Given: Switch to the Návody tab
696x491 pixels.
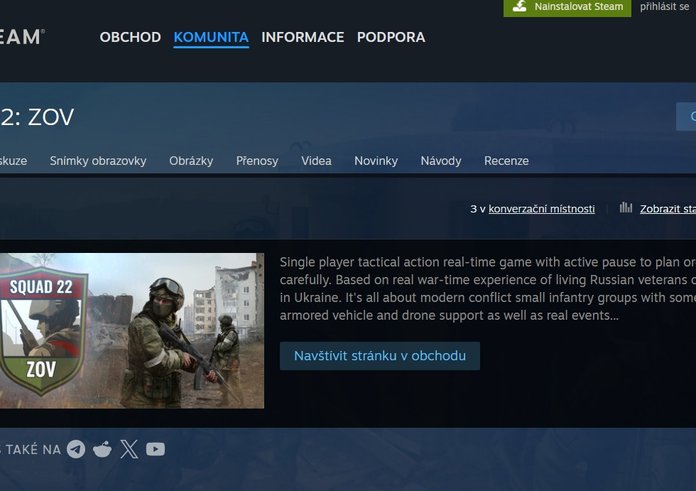Looking at the screenshot, I should pos(441,161).
